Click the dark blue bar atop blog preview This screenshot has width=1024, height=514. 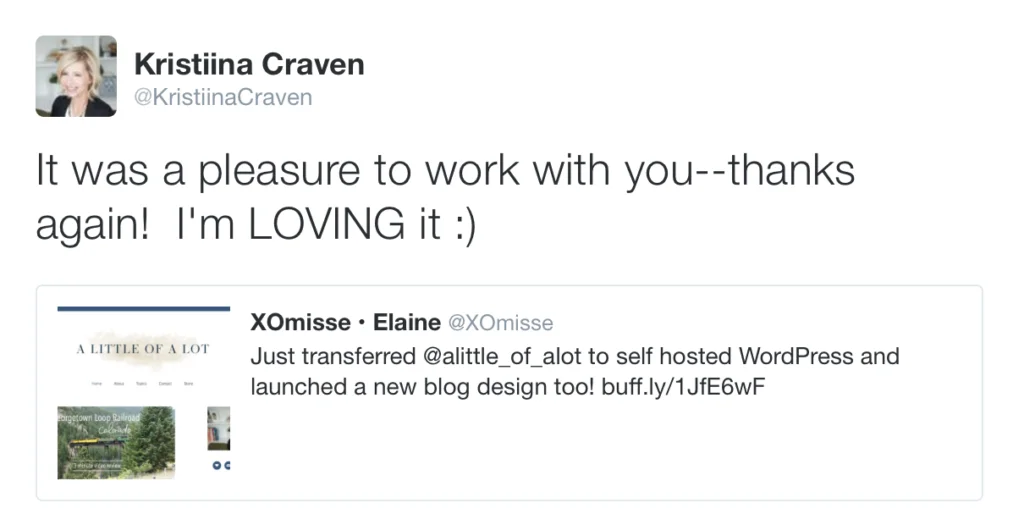click(144, 309)
